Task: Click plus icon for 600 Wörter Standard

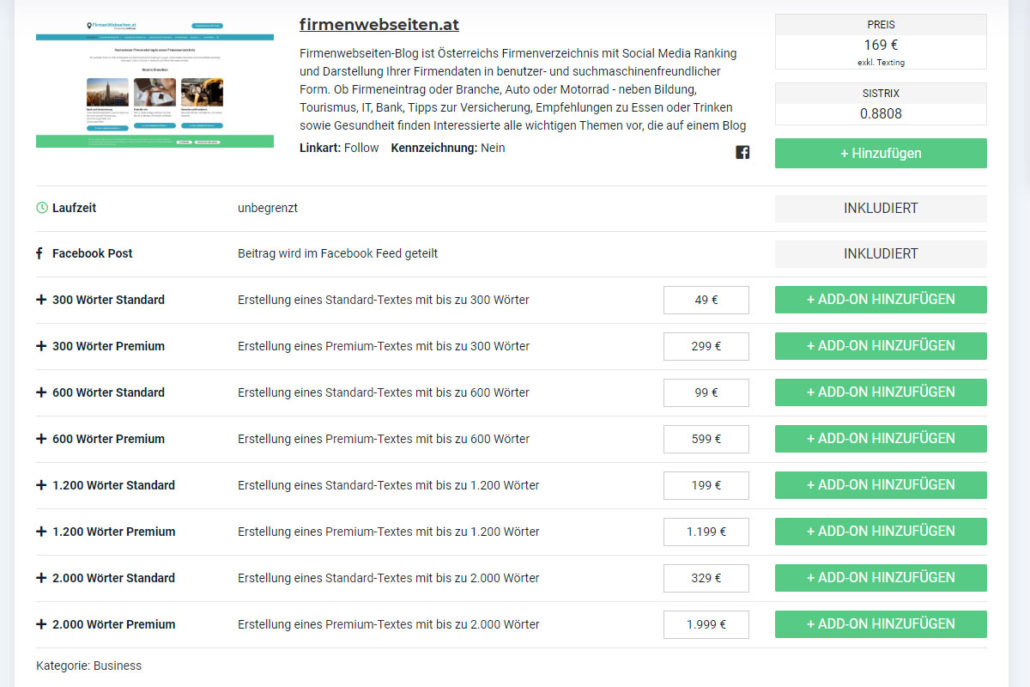Action: pyautogui.click(x=42, y=393)
